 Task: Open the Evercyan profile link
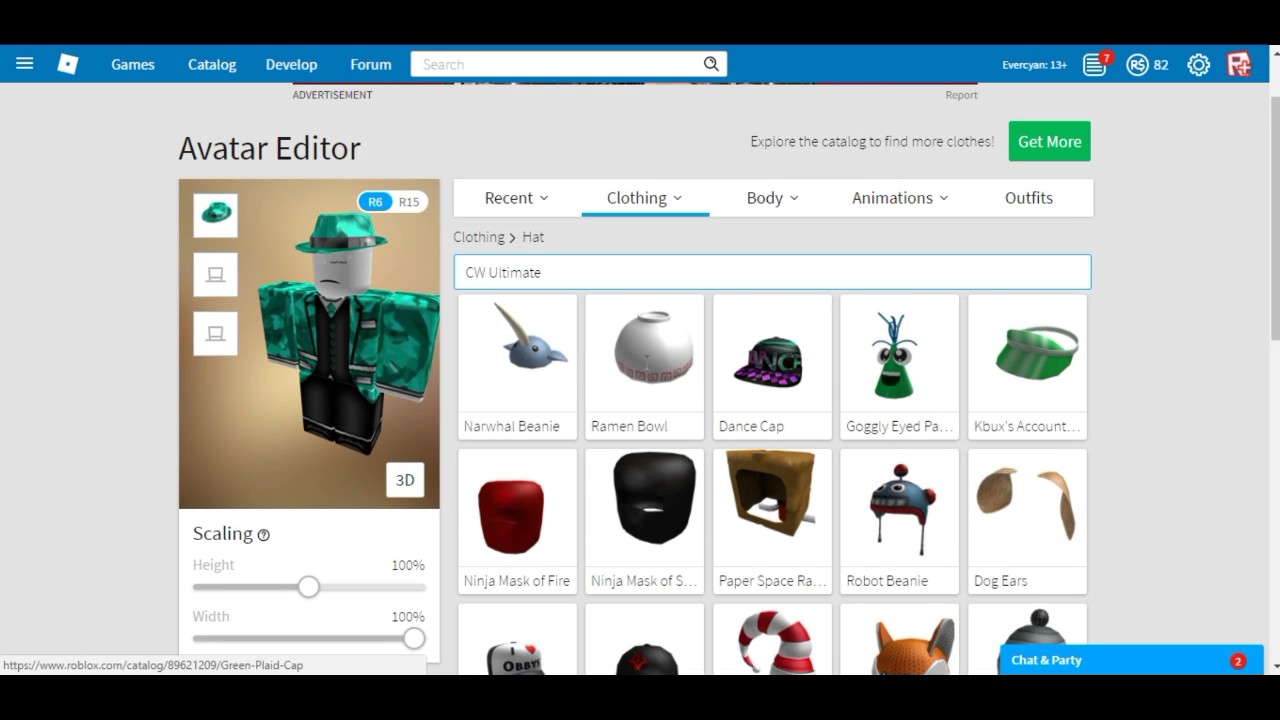tap(1035, 65)
